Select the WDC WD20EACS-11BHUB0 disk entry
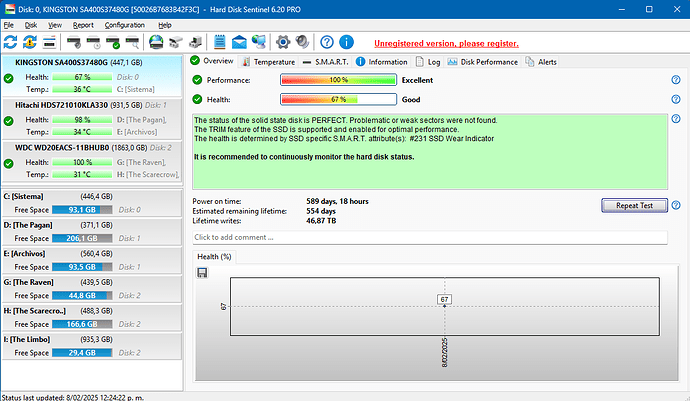This screenshot has width=690, height=401. (x=92, y=161)
